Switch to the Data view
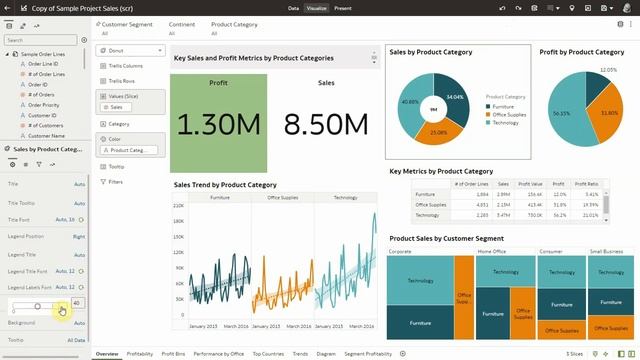Viewport: 640px width, 360px height. 293,8
